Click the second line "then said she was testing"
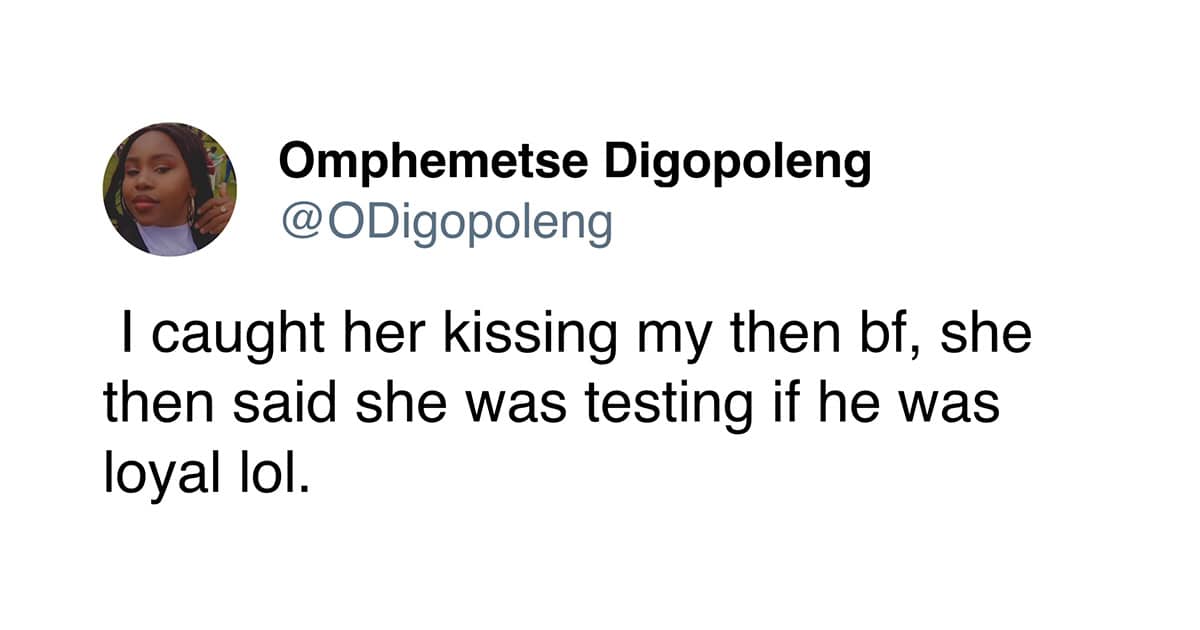Image resolution: width=1200 pixels, height=630 pixels. 551,407
